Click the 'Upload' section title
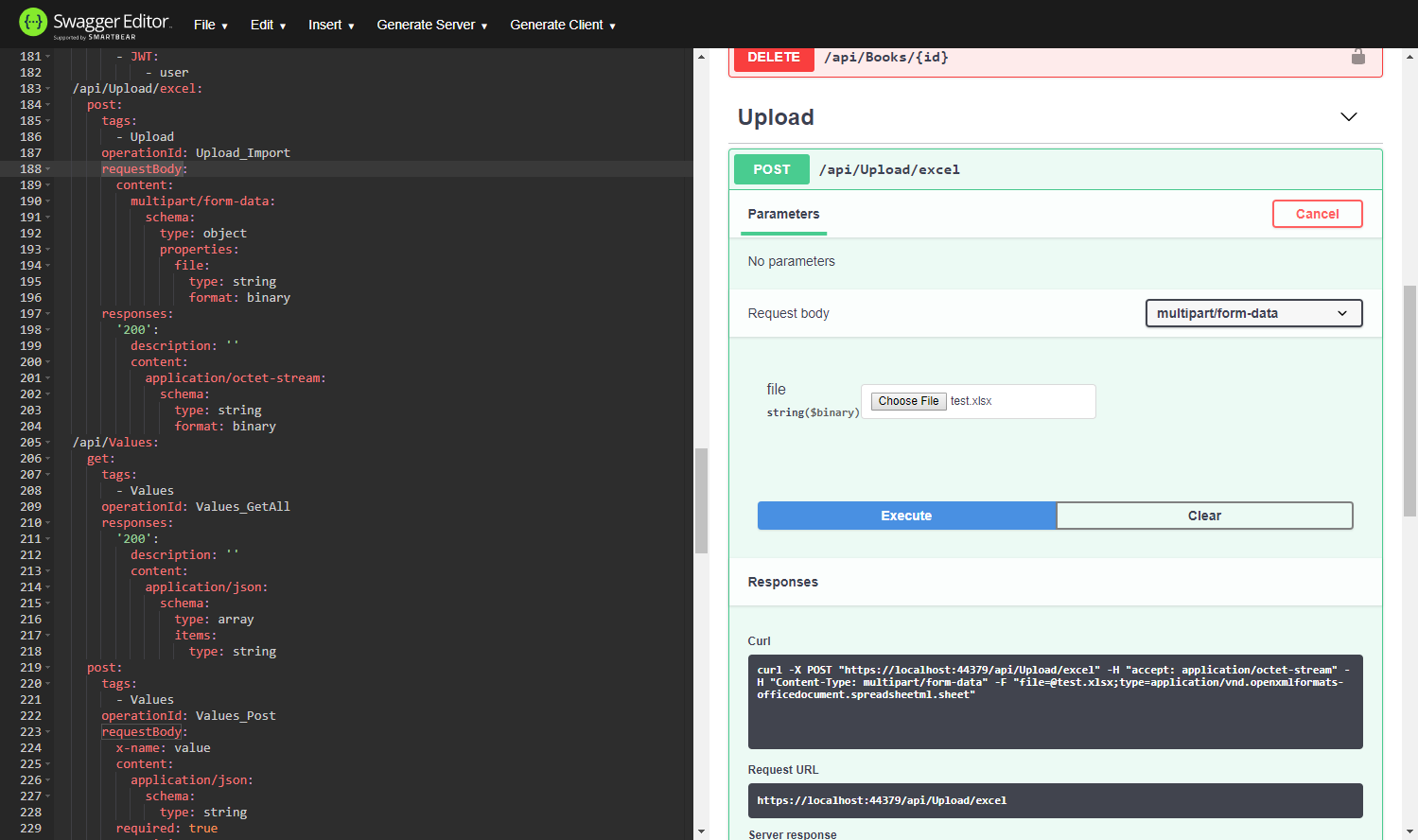The height and width of the screenshot is (840, 1418). pyautogui.click(x=776, y=117)
